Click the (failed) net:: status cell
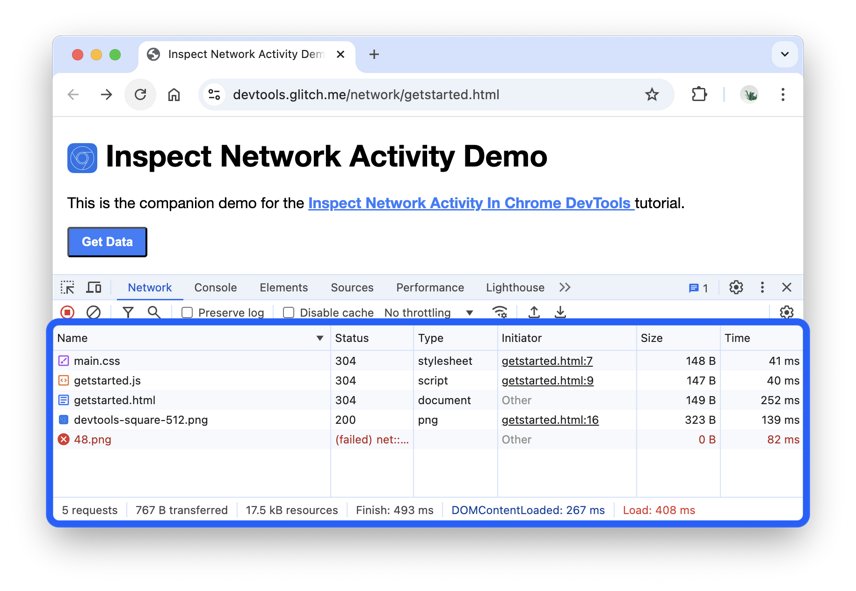 click(372, 439)
